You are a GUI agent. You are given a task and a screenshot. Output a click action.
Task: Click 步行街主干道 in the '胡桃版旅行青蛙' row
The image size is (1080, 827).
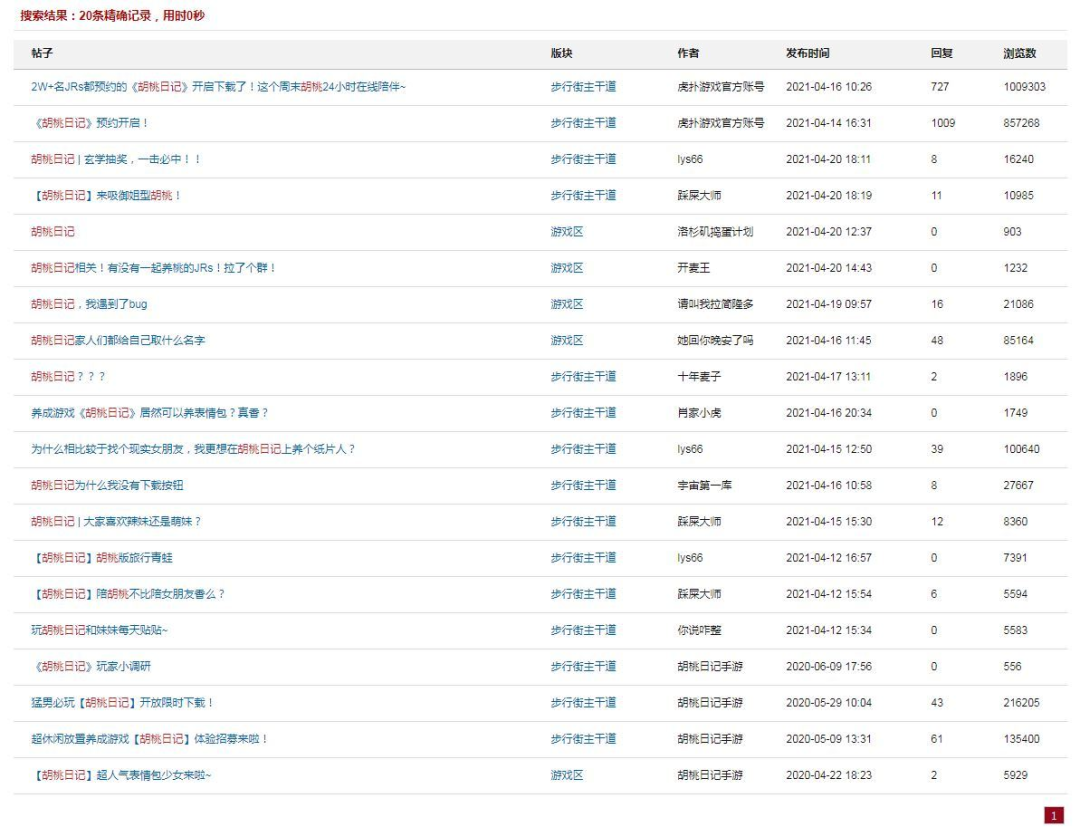[x=583, y=558]
